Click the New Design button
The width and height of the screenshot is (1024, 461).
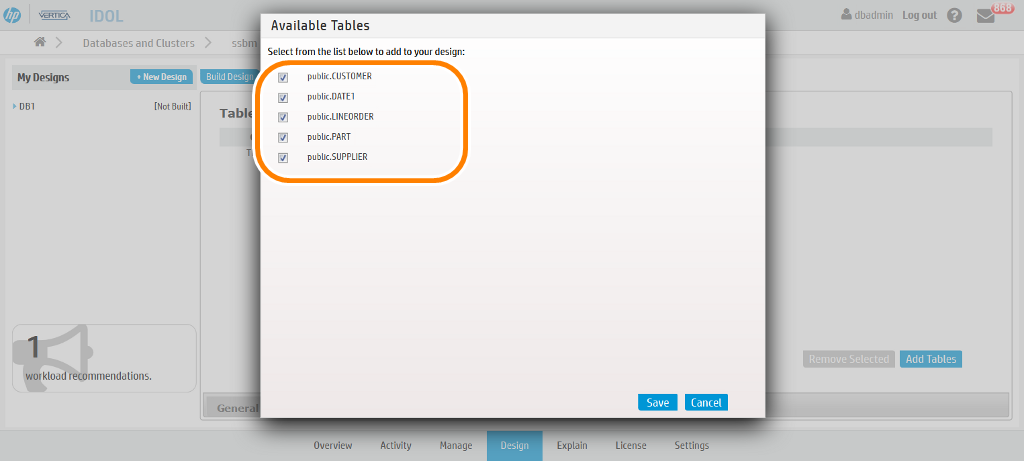click(161, 76)
